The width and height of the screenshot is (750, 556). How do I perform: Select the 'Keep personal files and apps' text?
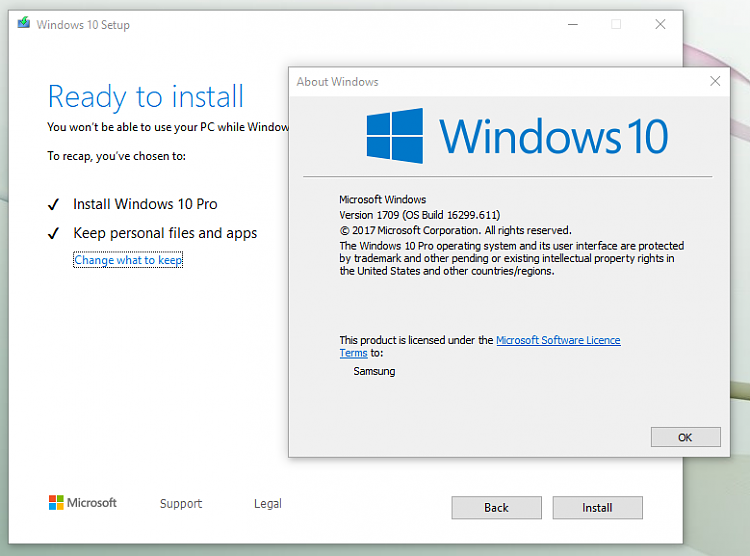click(165, 233)
